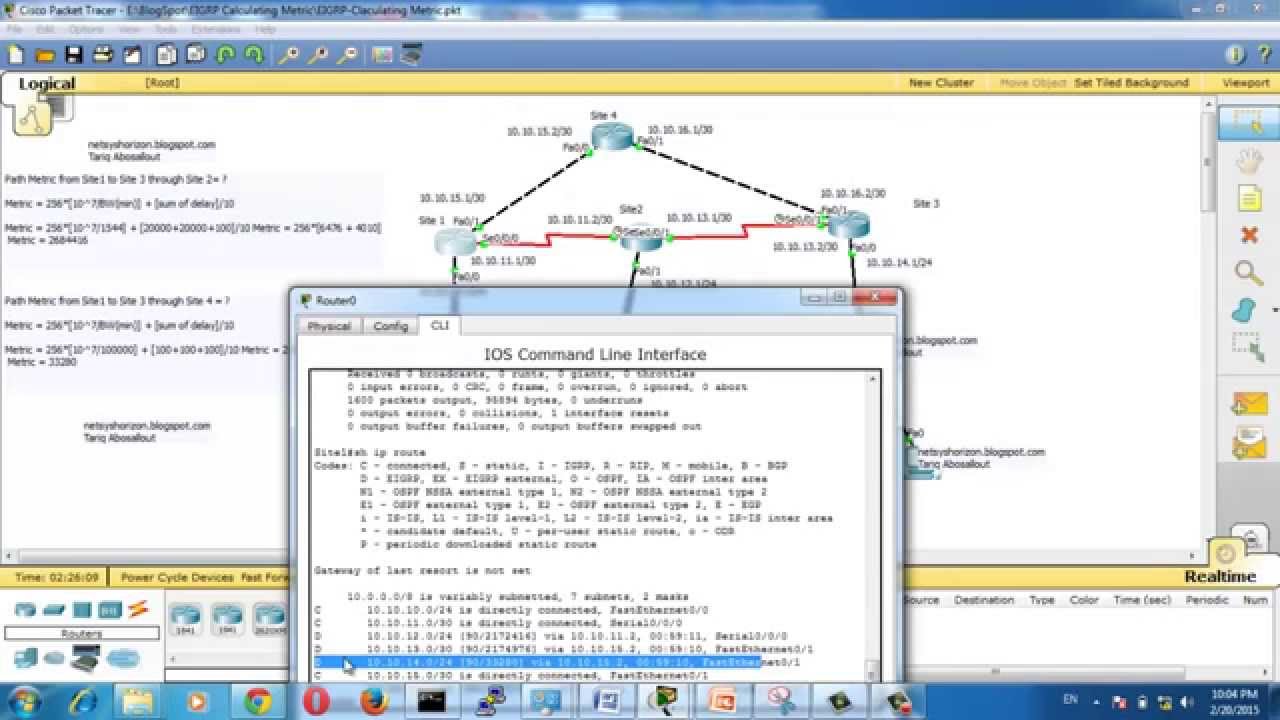This screenshot has width=1280, height=720.
Task: Open the File menu
Action: pyautogui.click(x=14, y=30)
